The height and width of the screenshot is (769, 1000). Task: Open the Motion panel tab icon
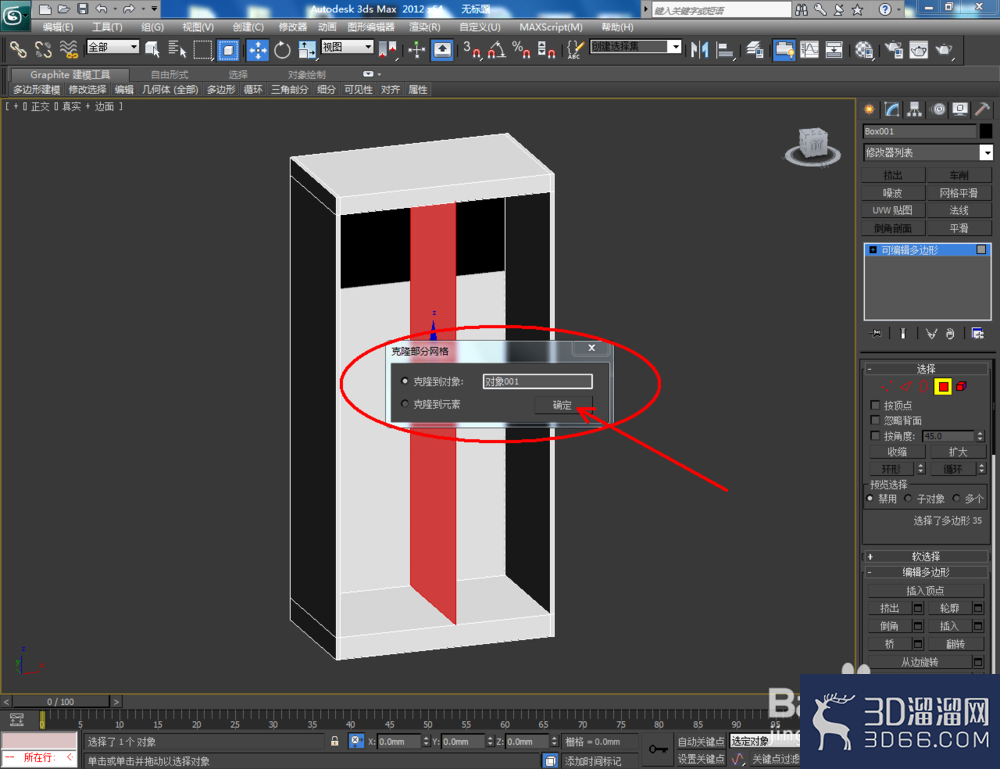tap(938, 110)
